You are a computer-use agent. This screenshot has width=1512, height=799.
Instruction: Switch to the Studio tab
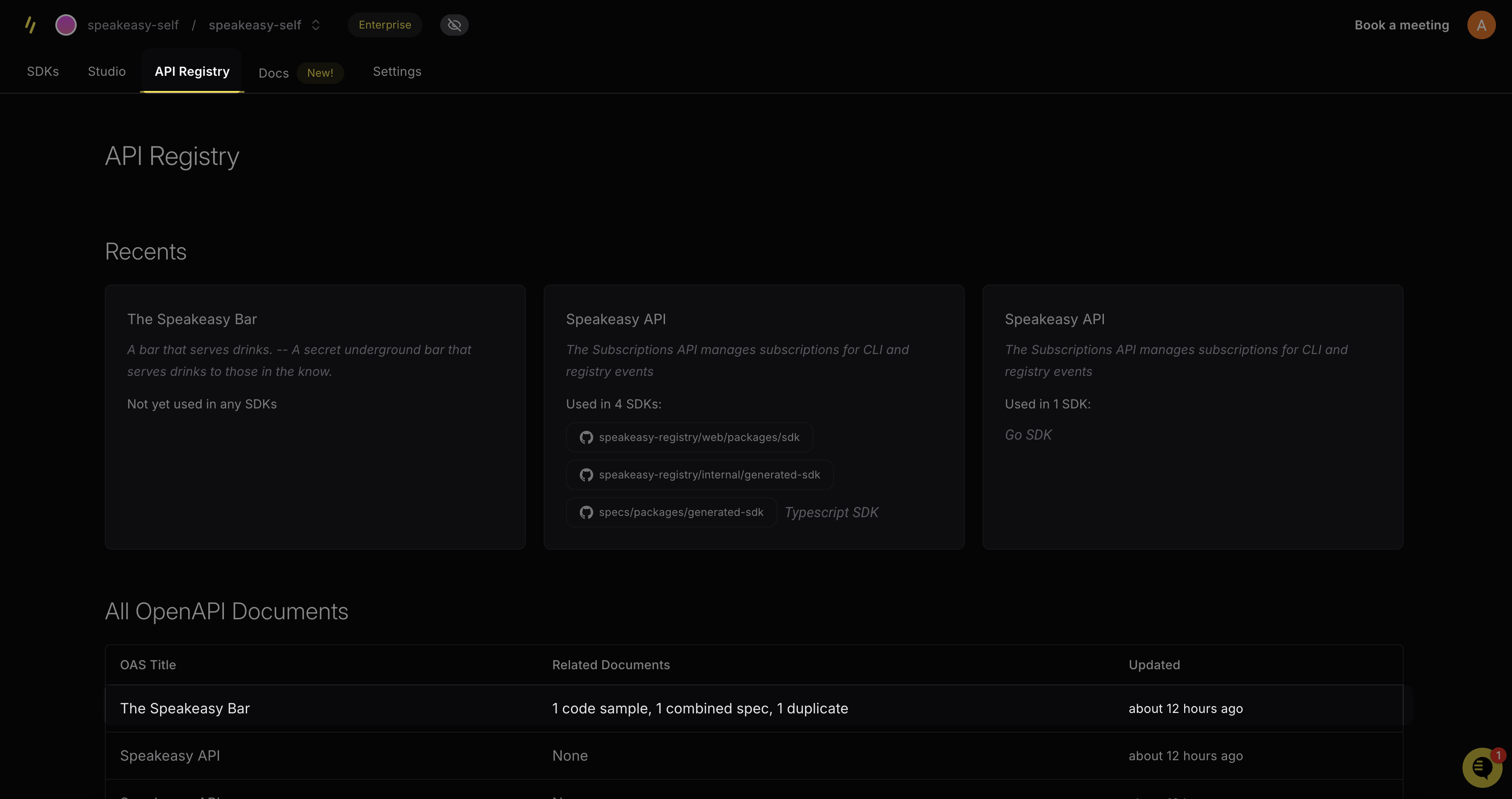point(107,72)
